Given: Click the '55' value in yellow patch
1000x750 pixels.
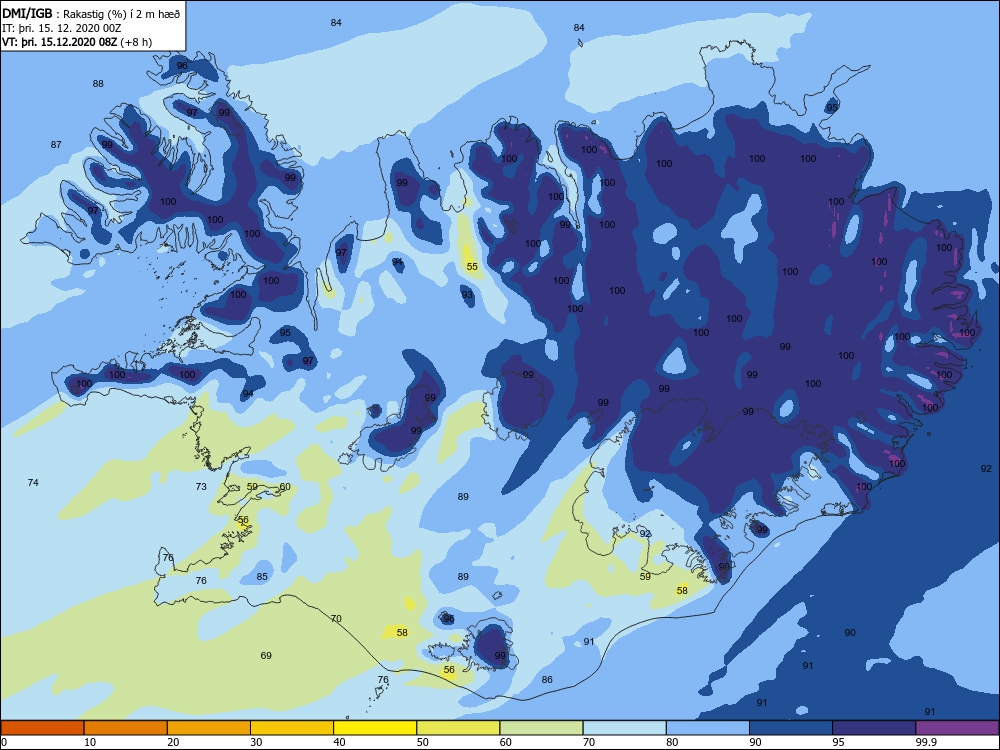Looking at the screenshot, I should pyautogui.click(x=472, y=267).
